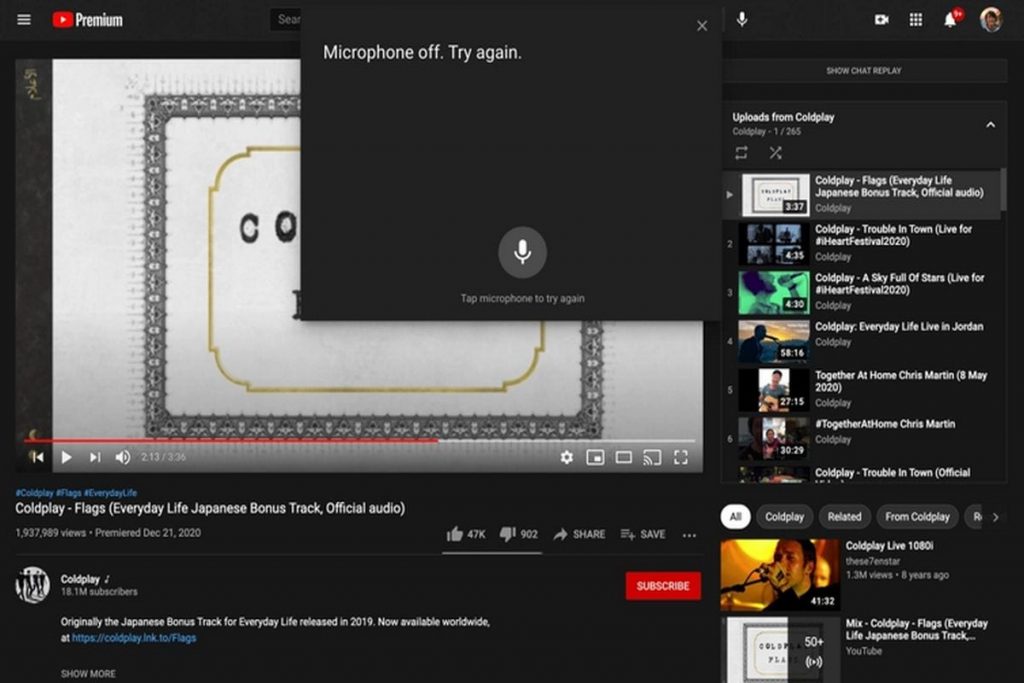This screenshot has height=683, width=1024.
Task: Shuffle the Coldplay uploads playlist
Action: 775,152
